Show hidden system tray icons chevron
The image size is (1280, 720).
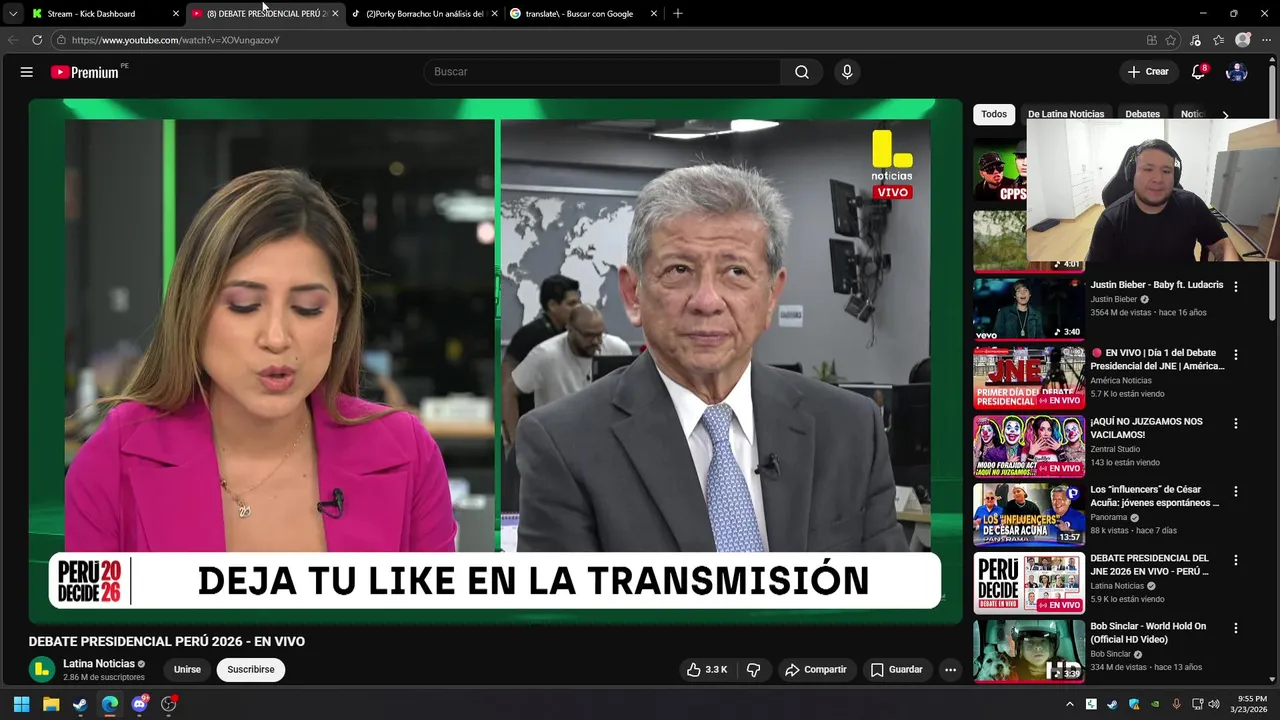pos(1069,704)
